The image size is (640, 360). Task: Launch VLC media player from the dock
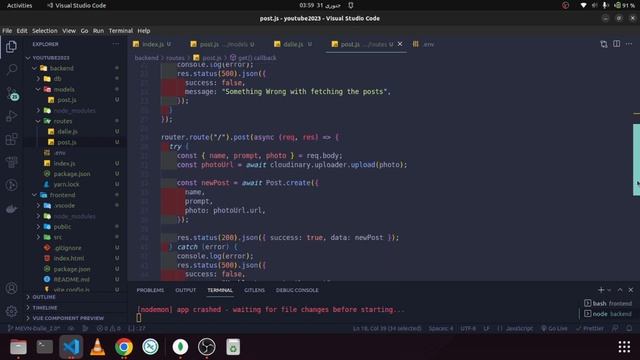pos(98,347)
